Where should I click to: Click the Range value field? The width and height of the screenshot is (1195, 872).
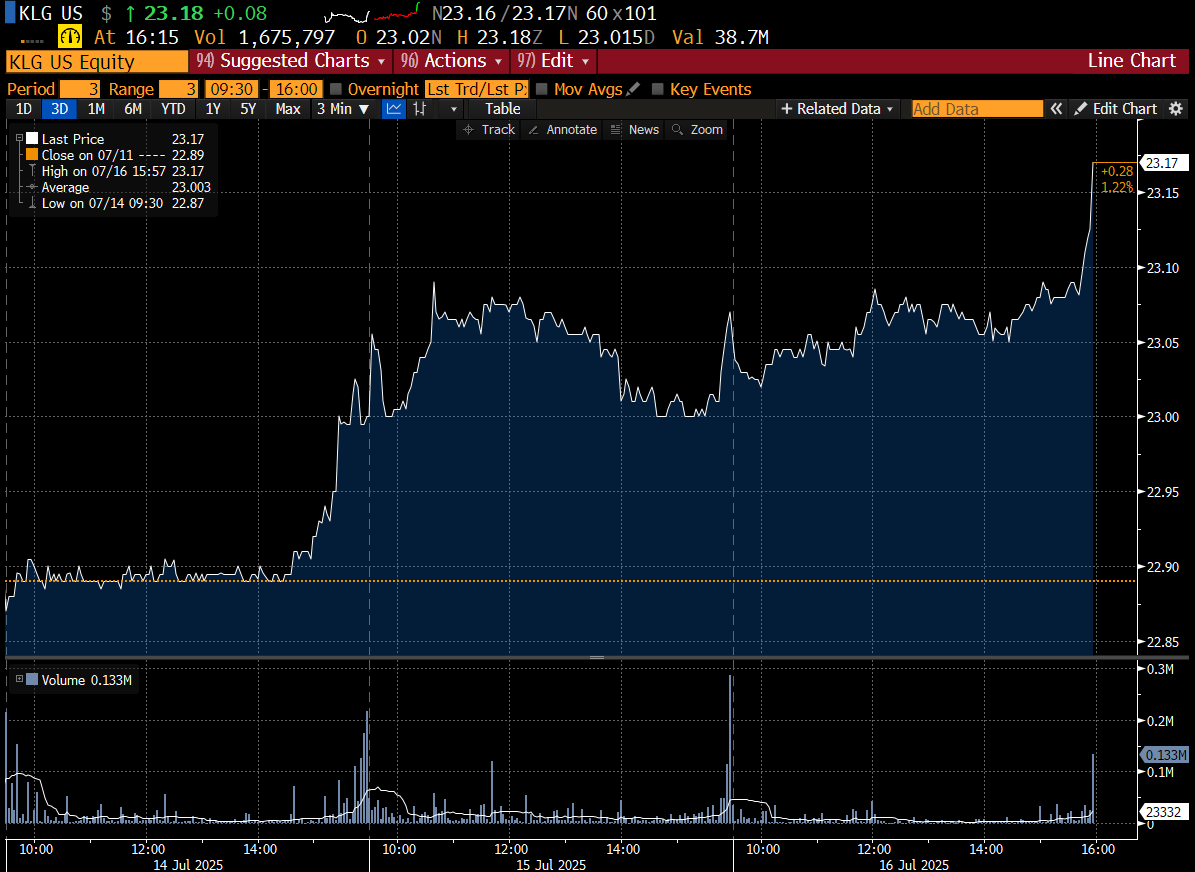click(x=178, y=89)
